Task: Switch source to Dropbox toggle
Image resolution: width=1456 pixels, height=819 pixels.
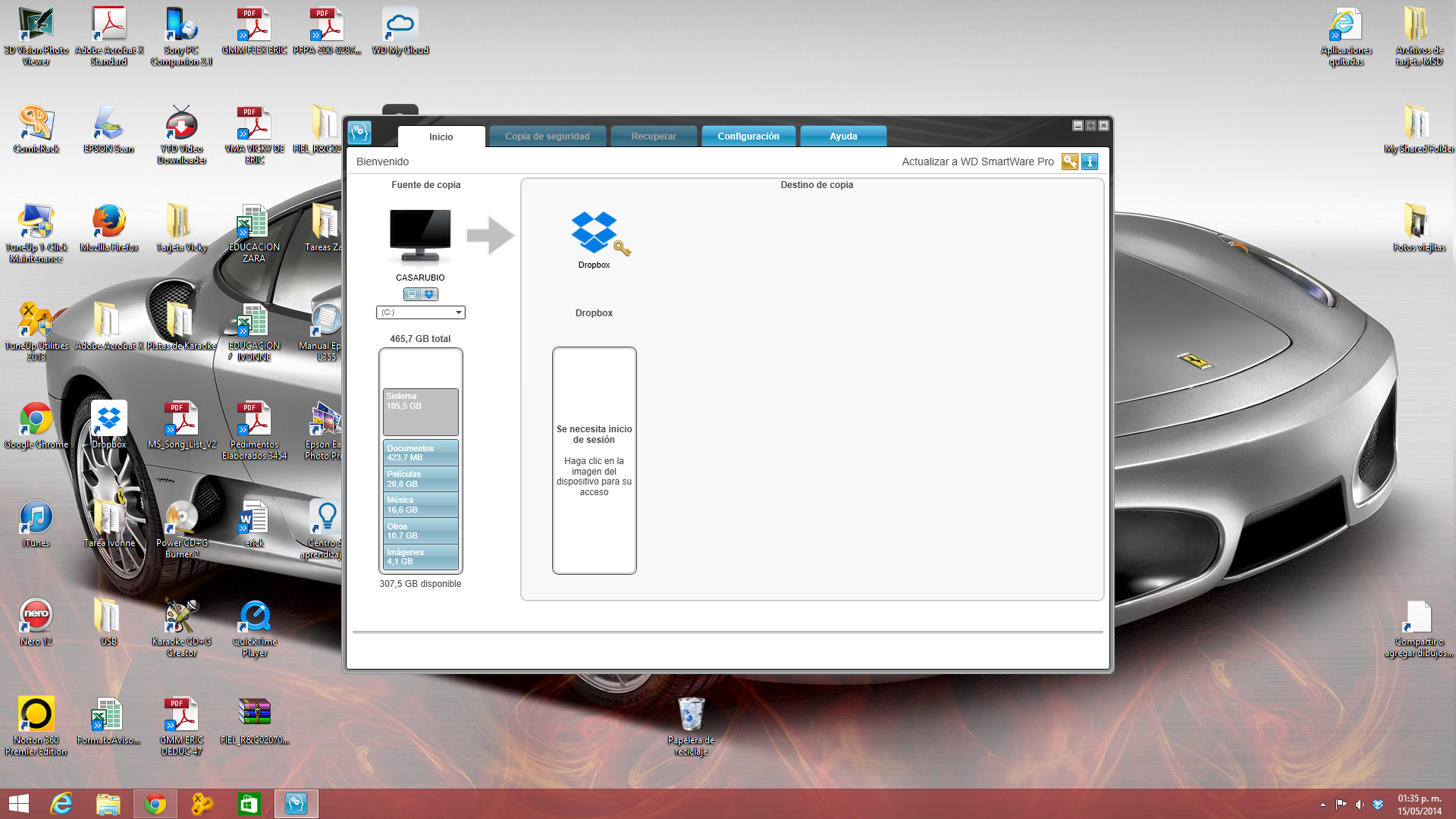Action: [429, 294]
